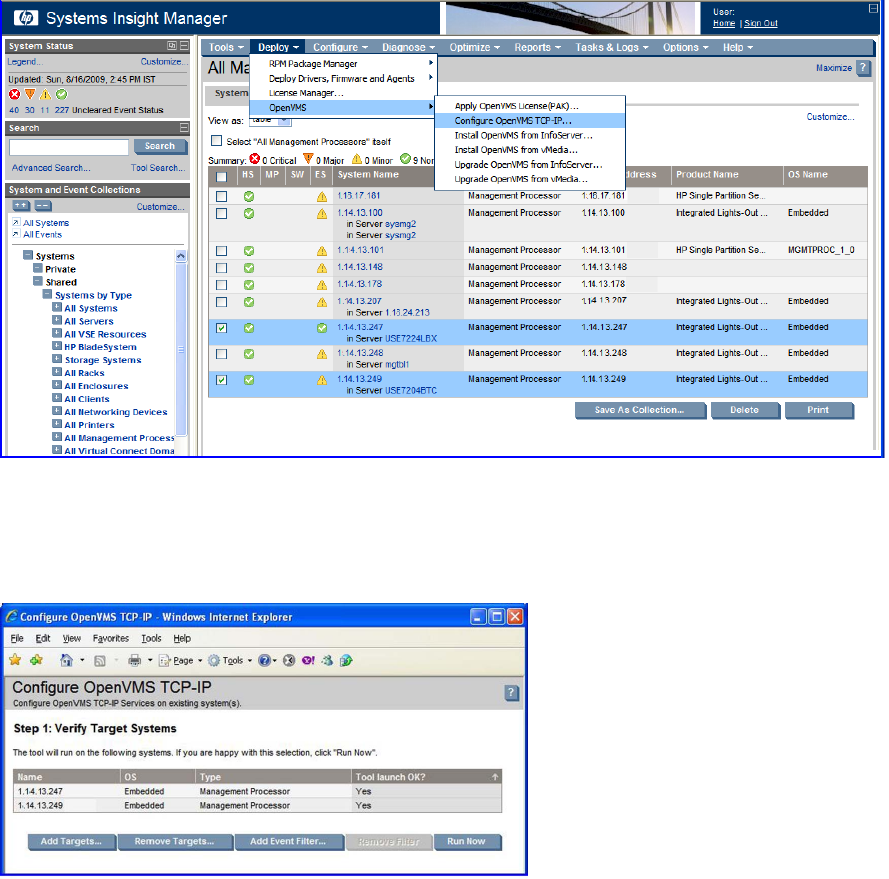Click the shortcut icon beside All Systems
The image size is (889, 879).
[x=16, y=222]
